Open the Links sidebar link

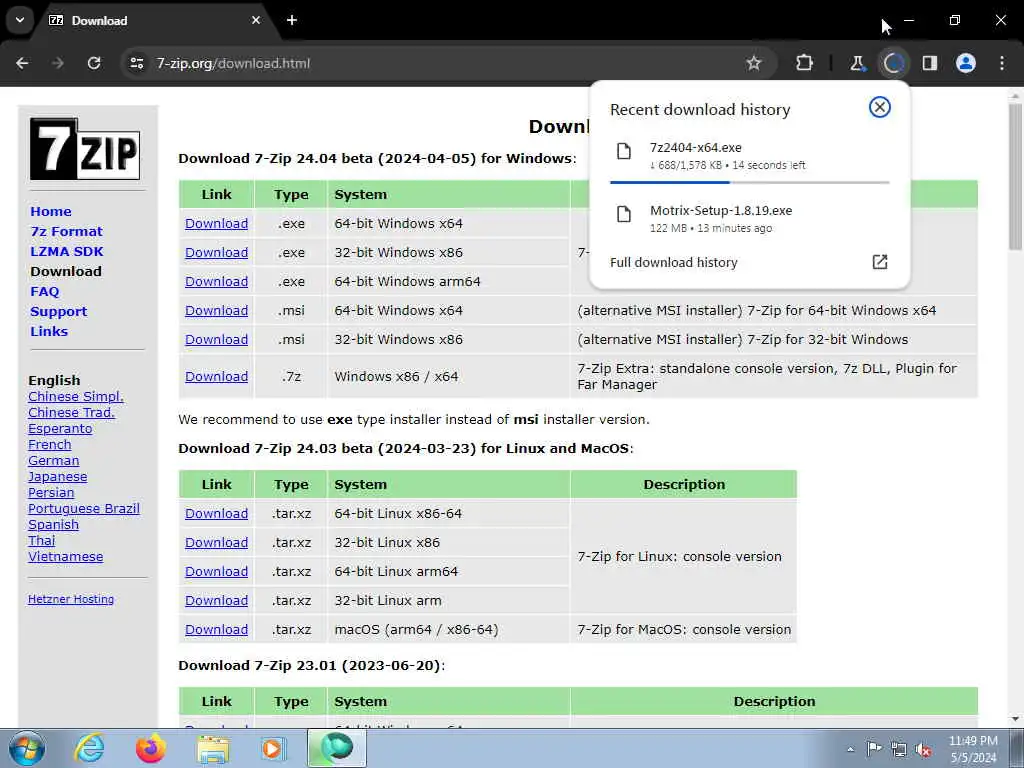pos(49,331)
